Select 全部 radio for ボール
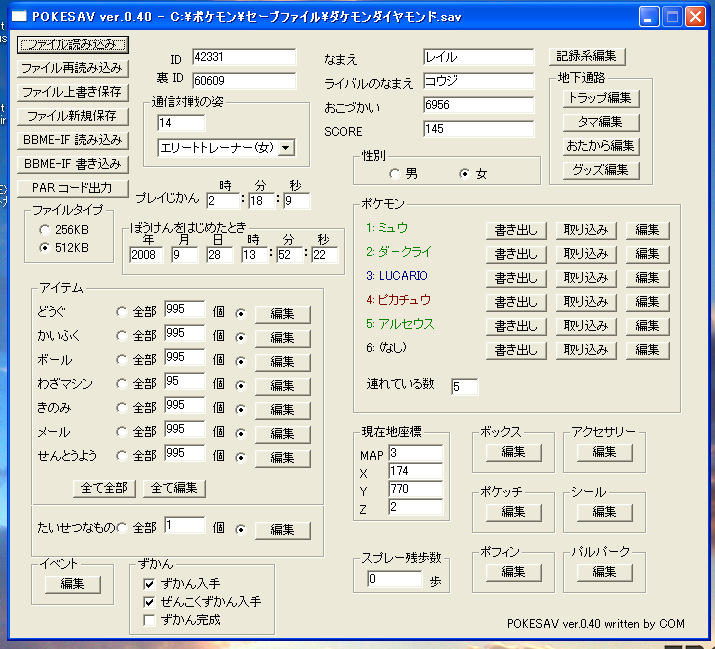 [x=121, y=360]
